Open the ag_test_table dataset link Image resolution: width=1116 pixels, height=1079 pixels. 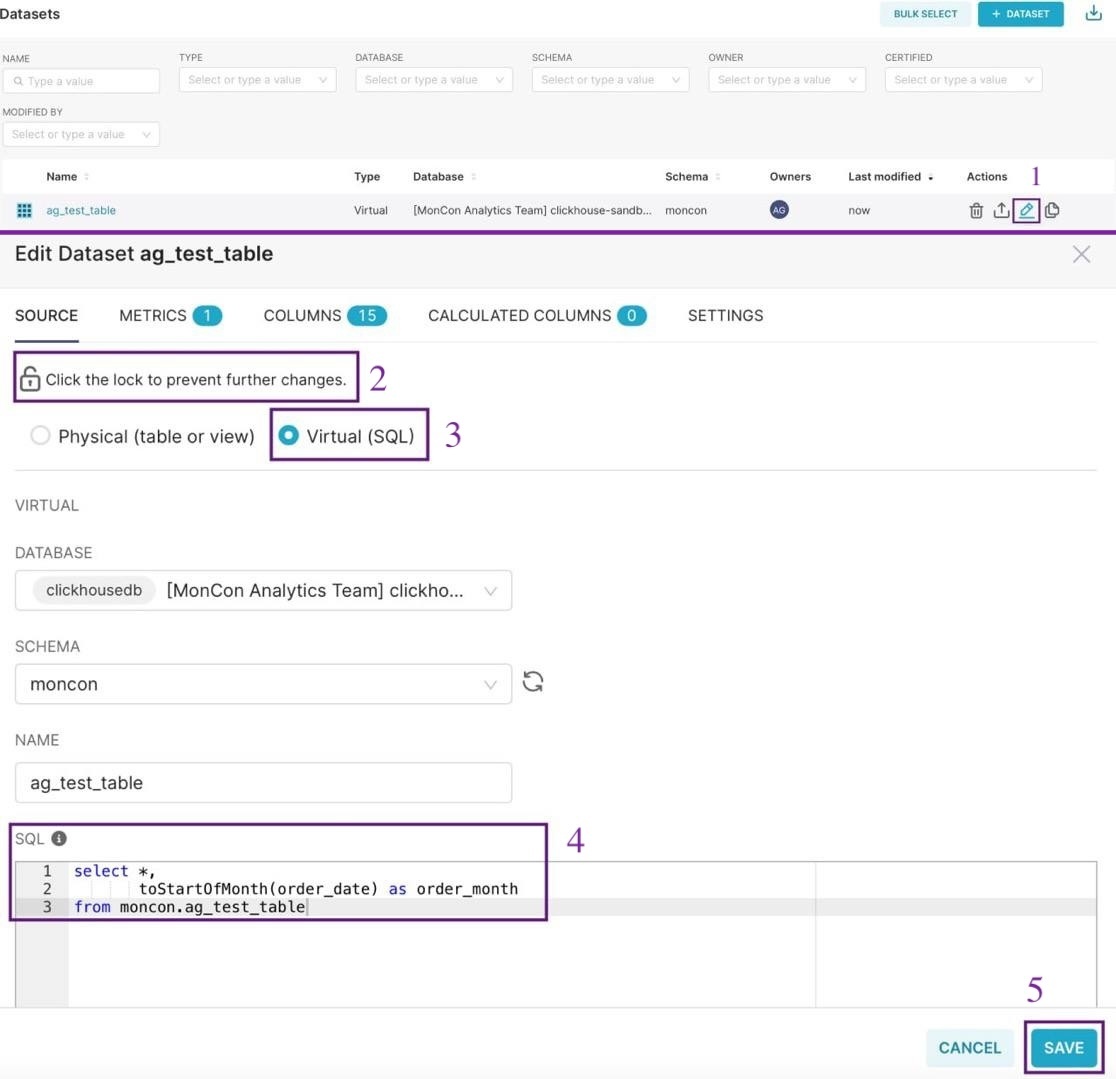(x=81, y=211)
